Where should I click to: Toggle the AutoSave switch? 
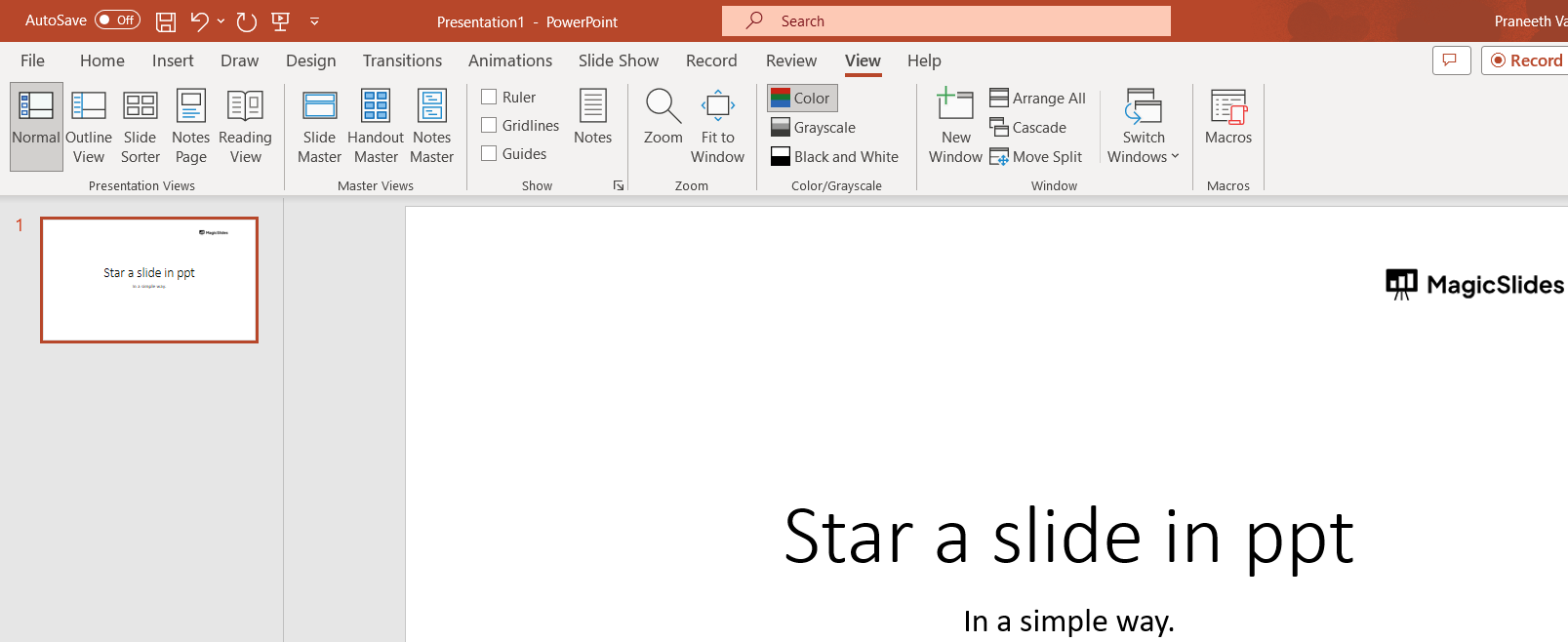coord(117,20)
